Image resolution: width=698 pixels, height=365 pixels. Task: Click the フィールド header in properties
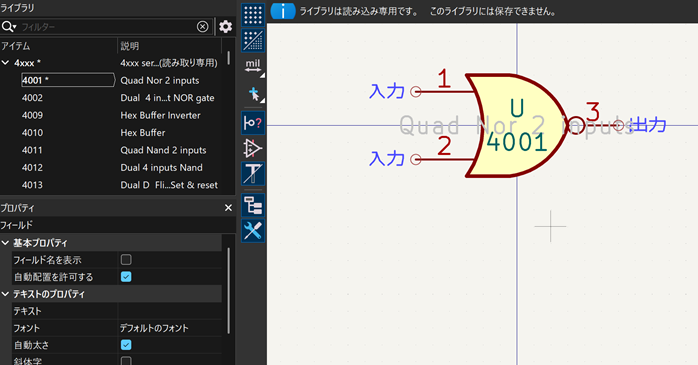click(x=16, y=225)
